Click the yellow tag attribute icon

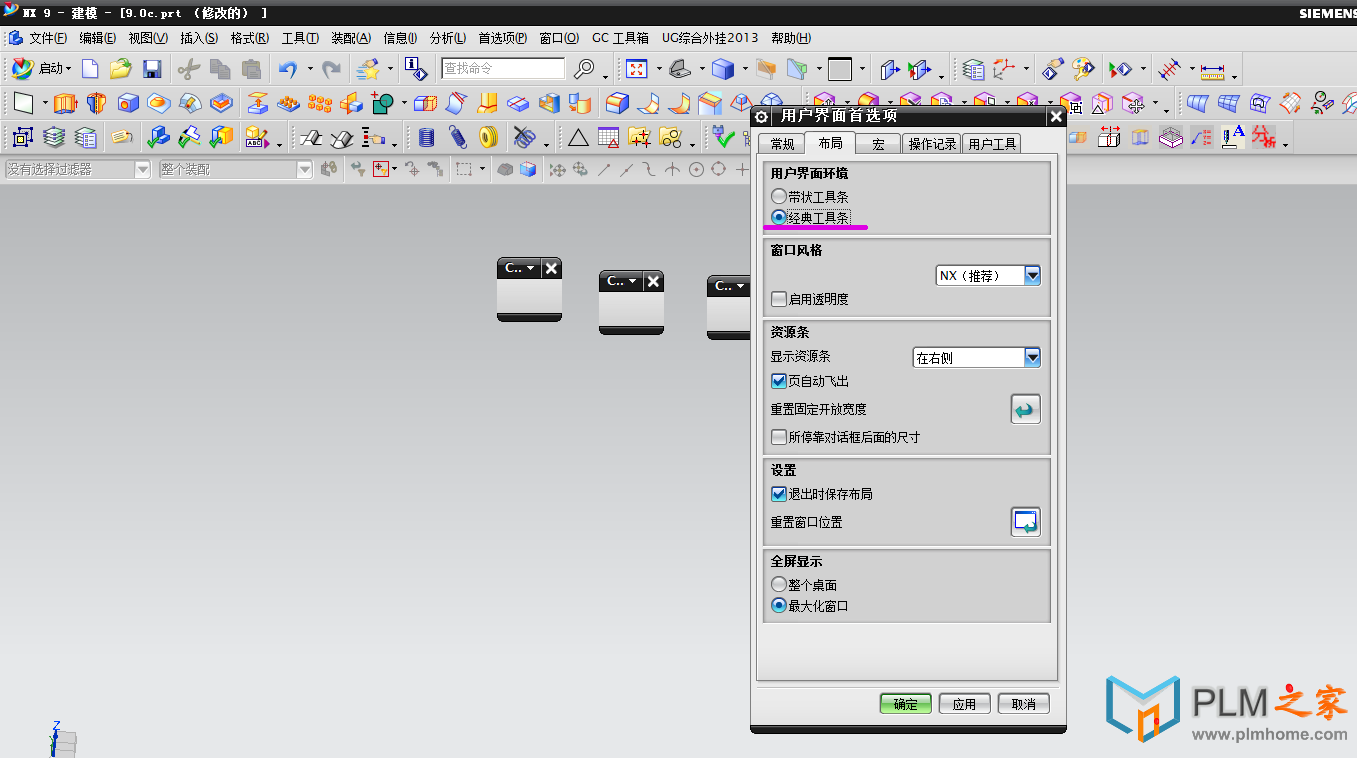122,137
